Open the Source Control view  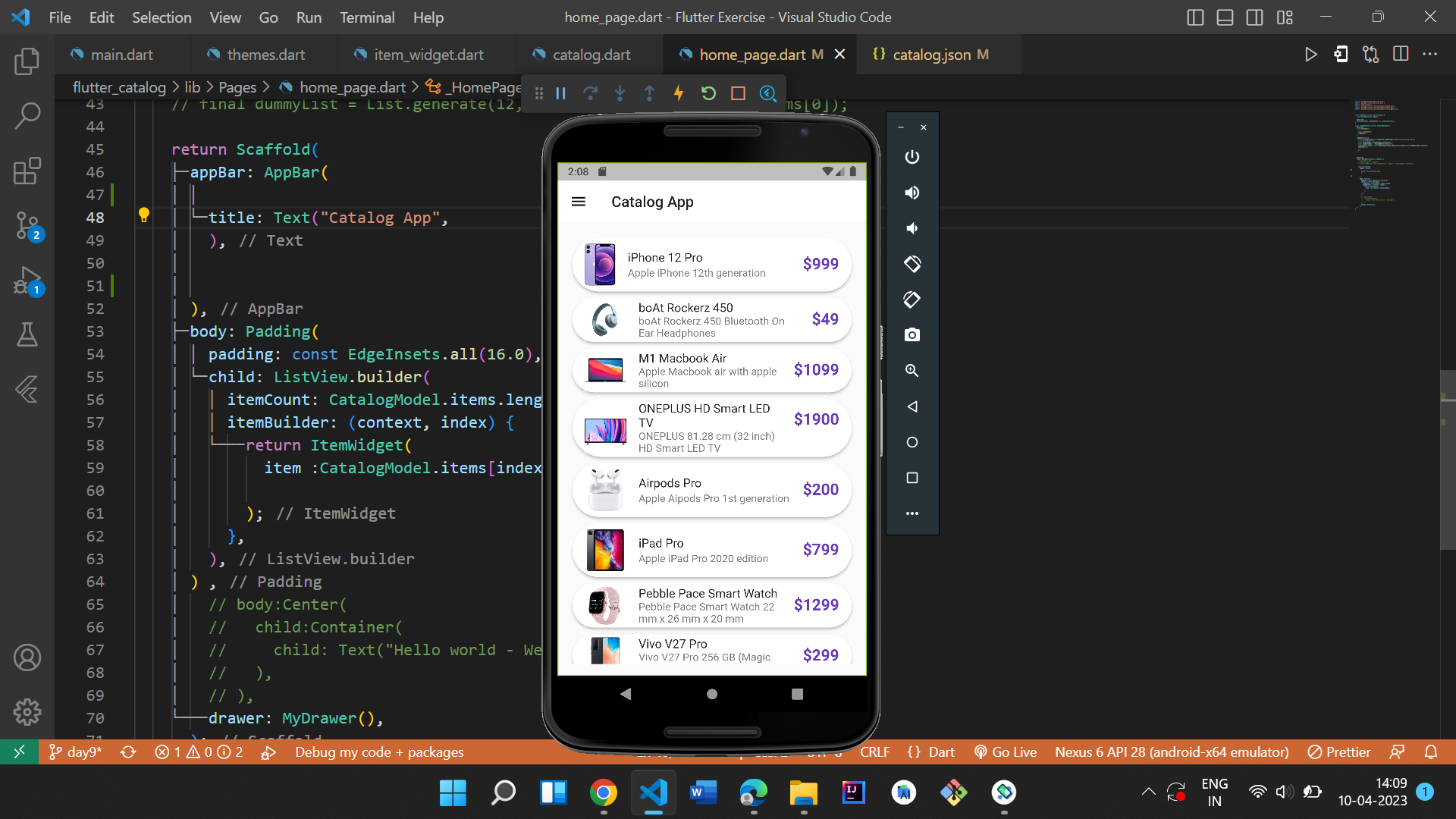27,226
